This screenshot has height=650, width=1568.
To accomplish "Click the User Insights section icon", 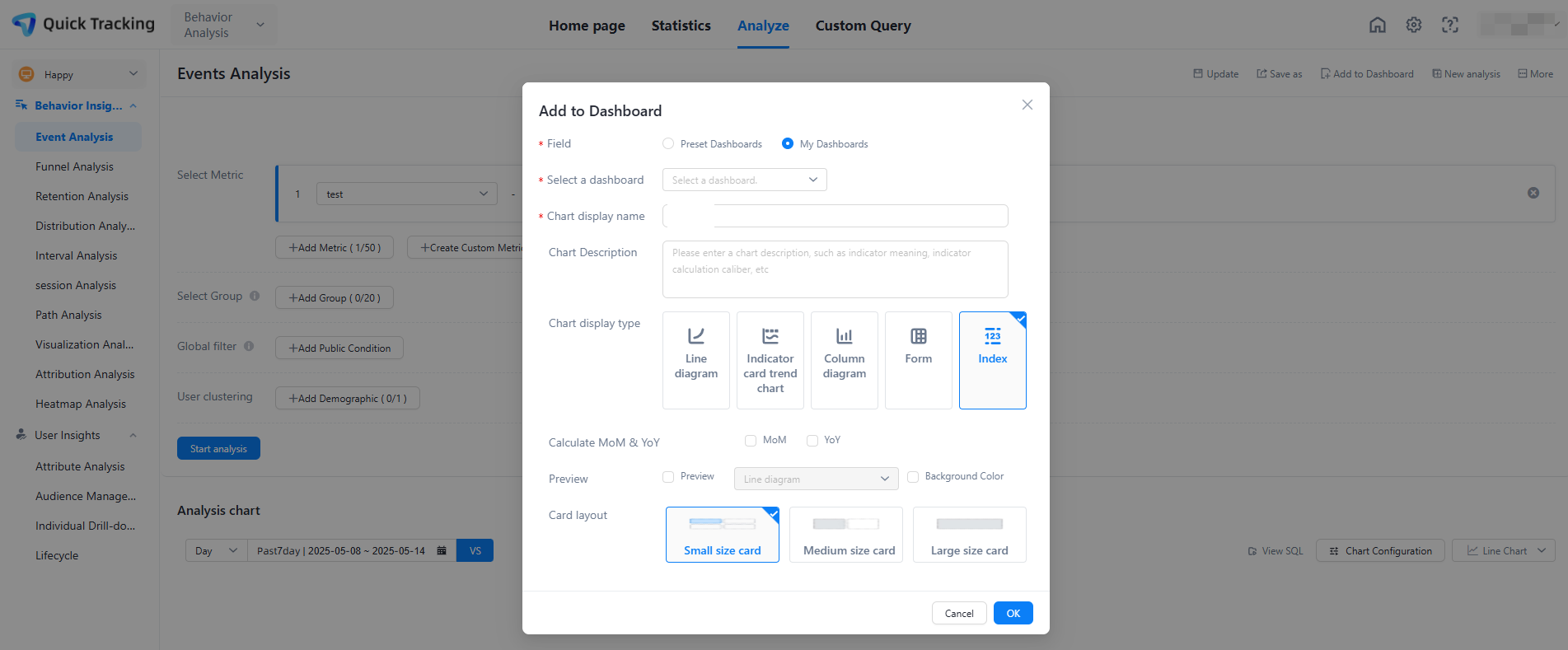I will tap(21, 434).
